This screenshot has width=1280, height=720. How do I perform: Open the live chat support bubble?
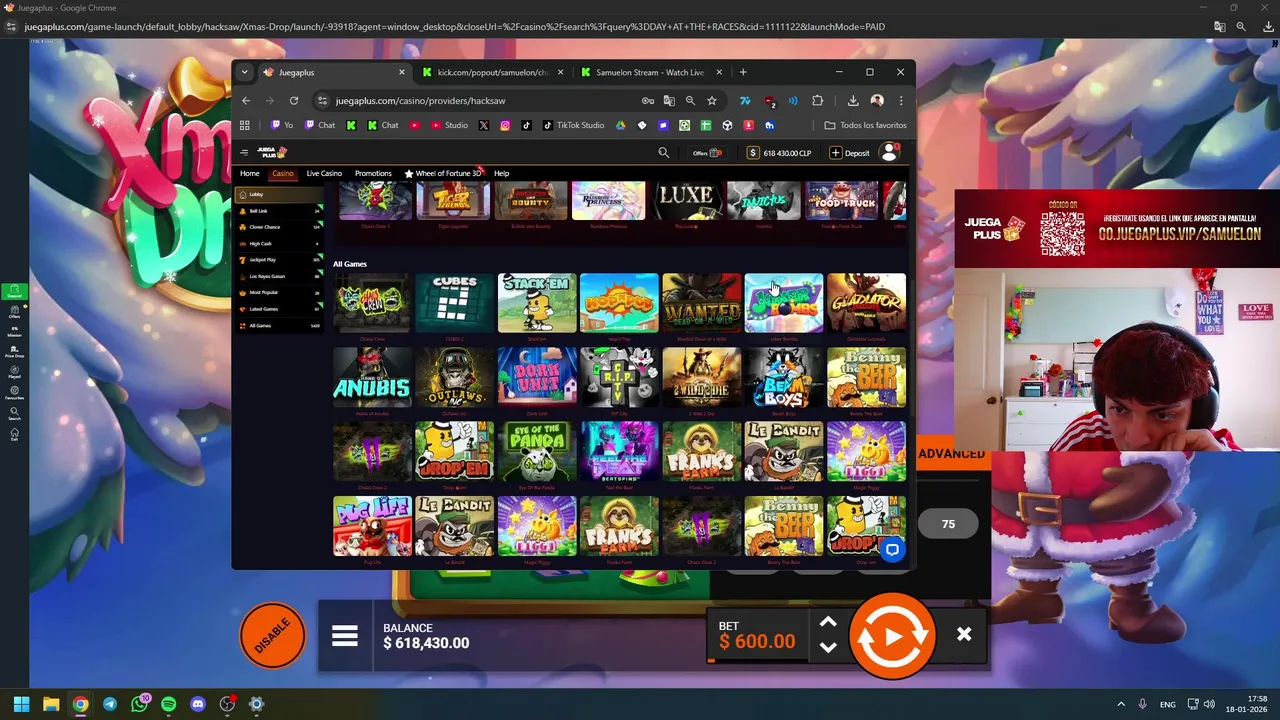point(892,549)
